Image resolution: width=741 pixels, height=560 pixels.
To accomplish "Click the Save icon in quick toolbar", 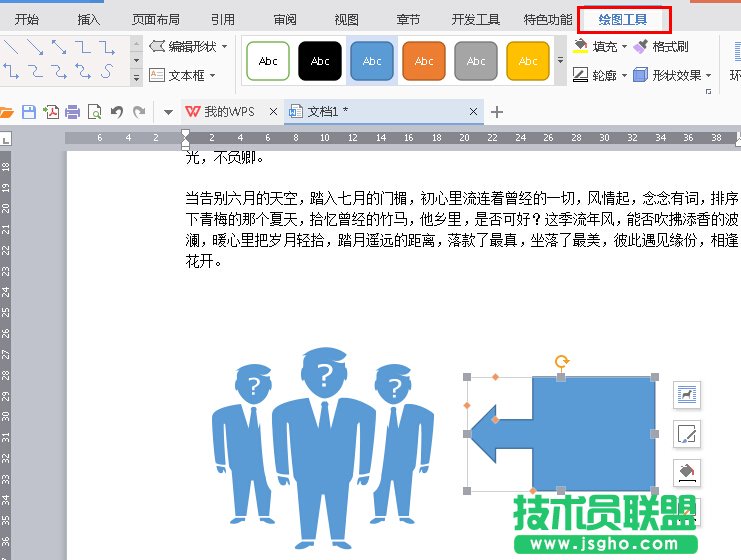I will [29, 111].
